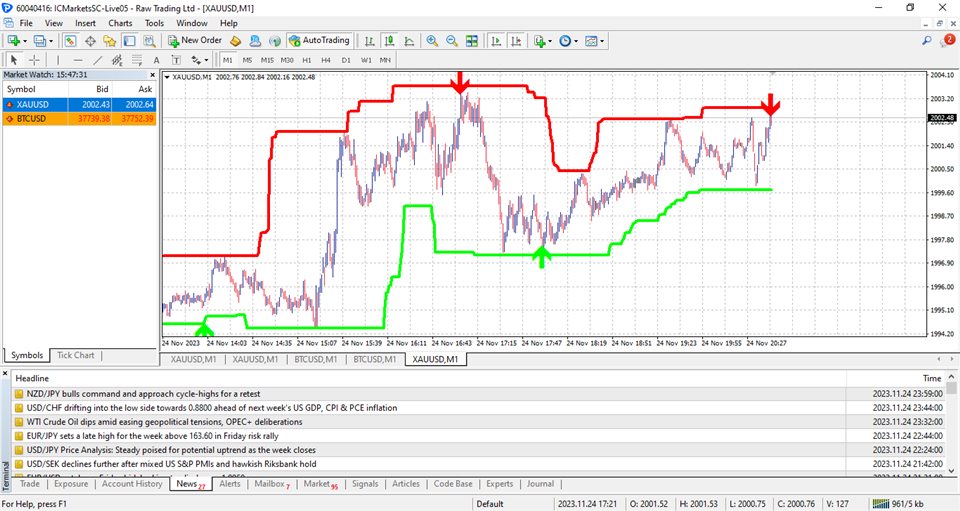Expand the Profiles dropdown arrow
The image size is (960, 511).
[x=51, y=42]
